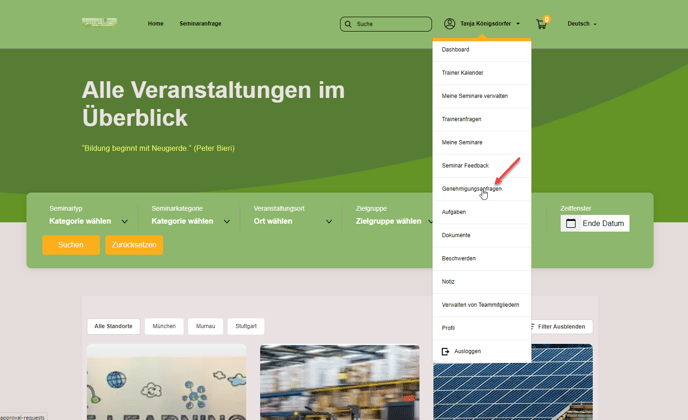
Task: Click the user profile avatar icon
Action: pyautogui.click(x=450, y=24)
